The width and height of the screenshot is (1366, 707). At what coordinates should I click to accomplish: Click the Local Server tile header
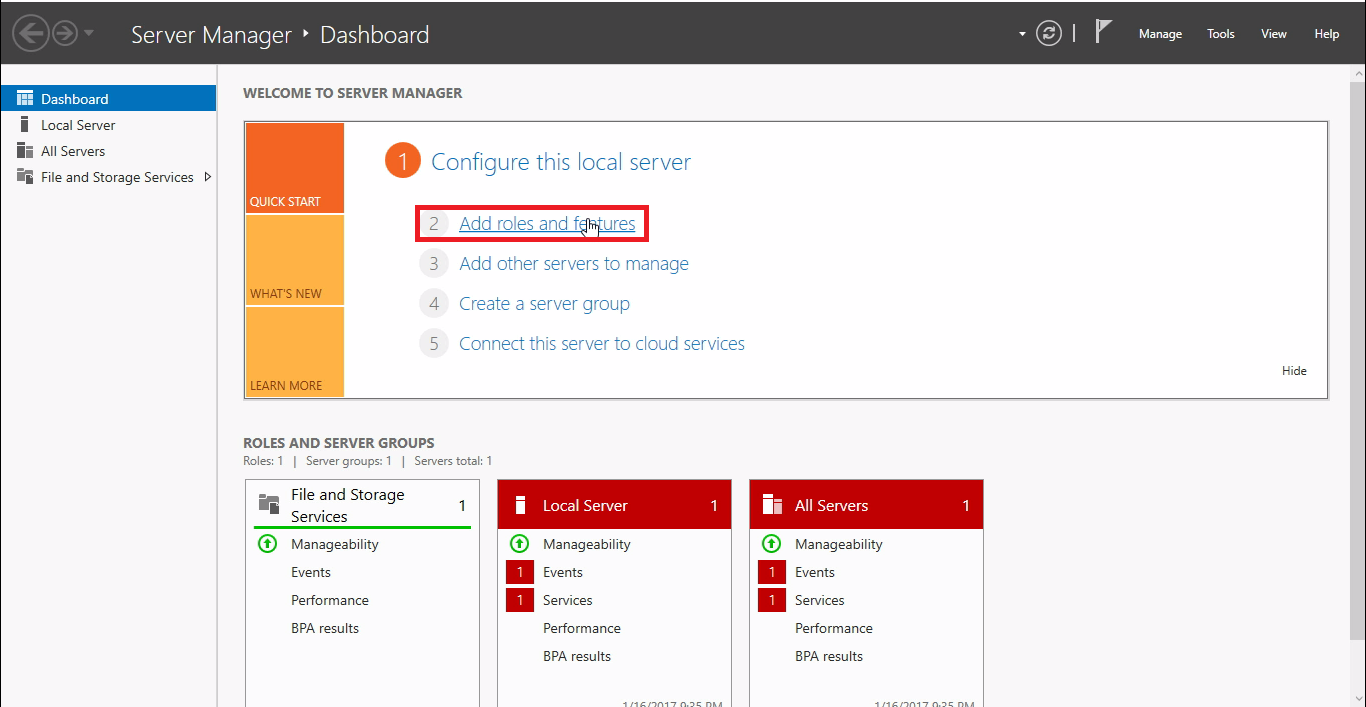(x=614, y=505)
